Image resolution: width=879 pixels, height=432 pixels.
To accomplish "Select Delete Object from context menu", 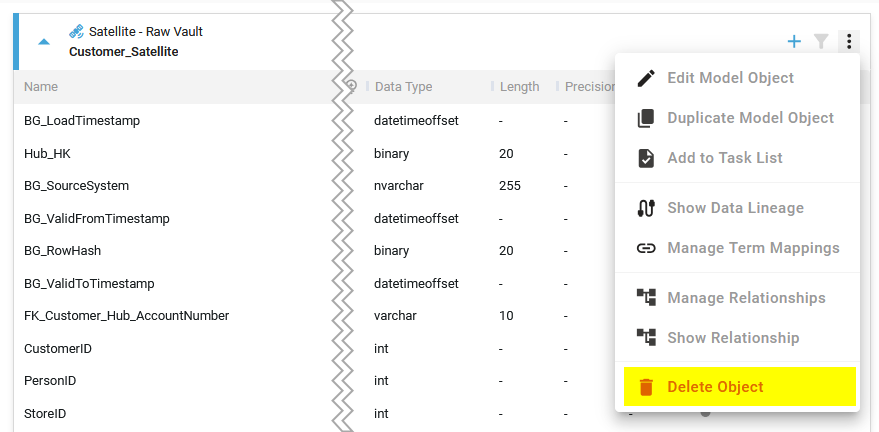I will tap(715, 387).
